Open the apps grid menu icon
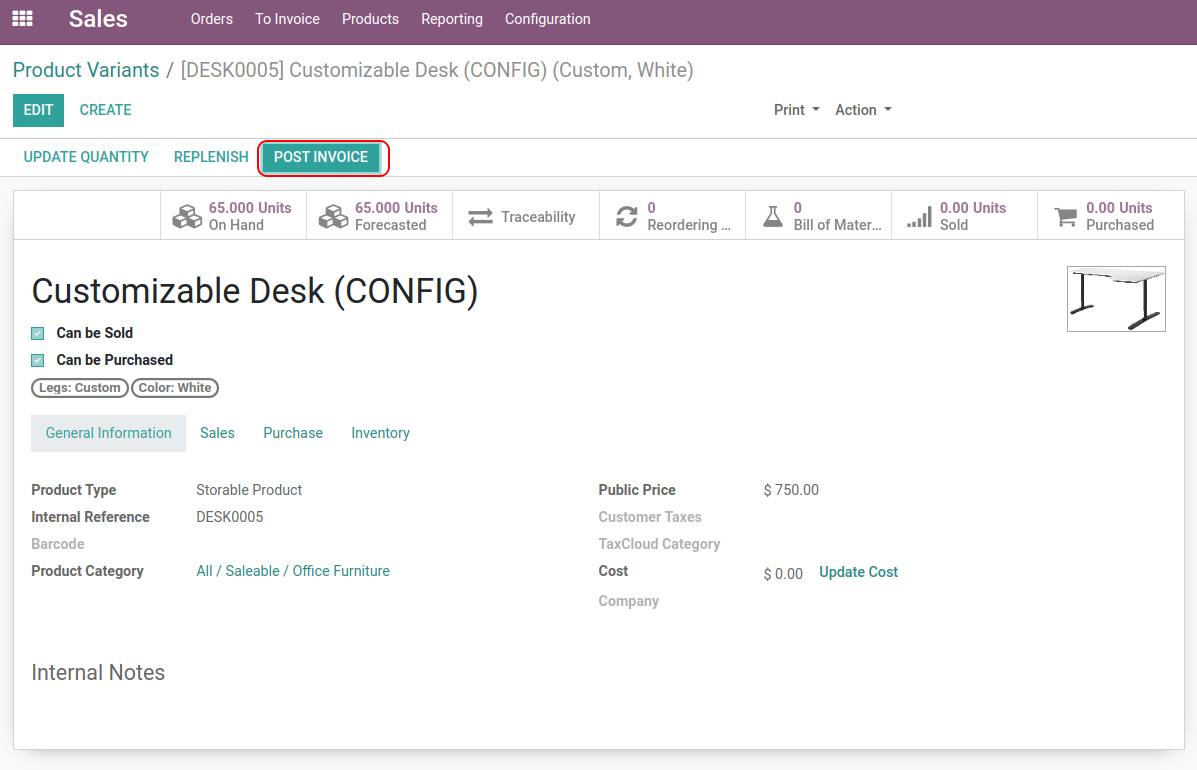 pyautogui.click(x=22, y=19)
